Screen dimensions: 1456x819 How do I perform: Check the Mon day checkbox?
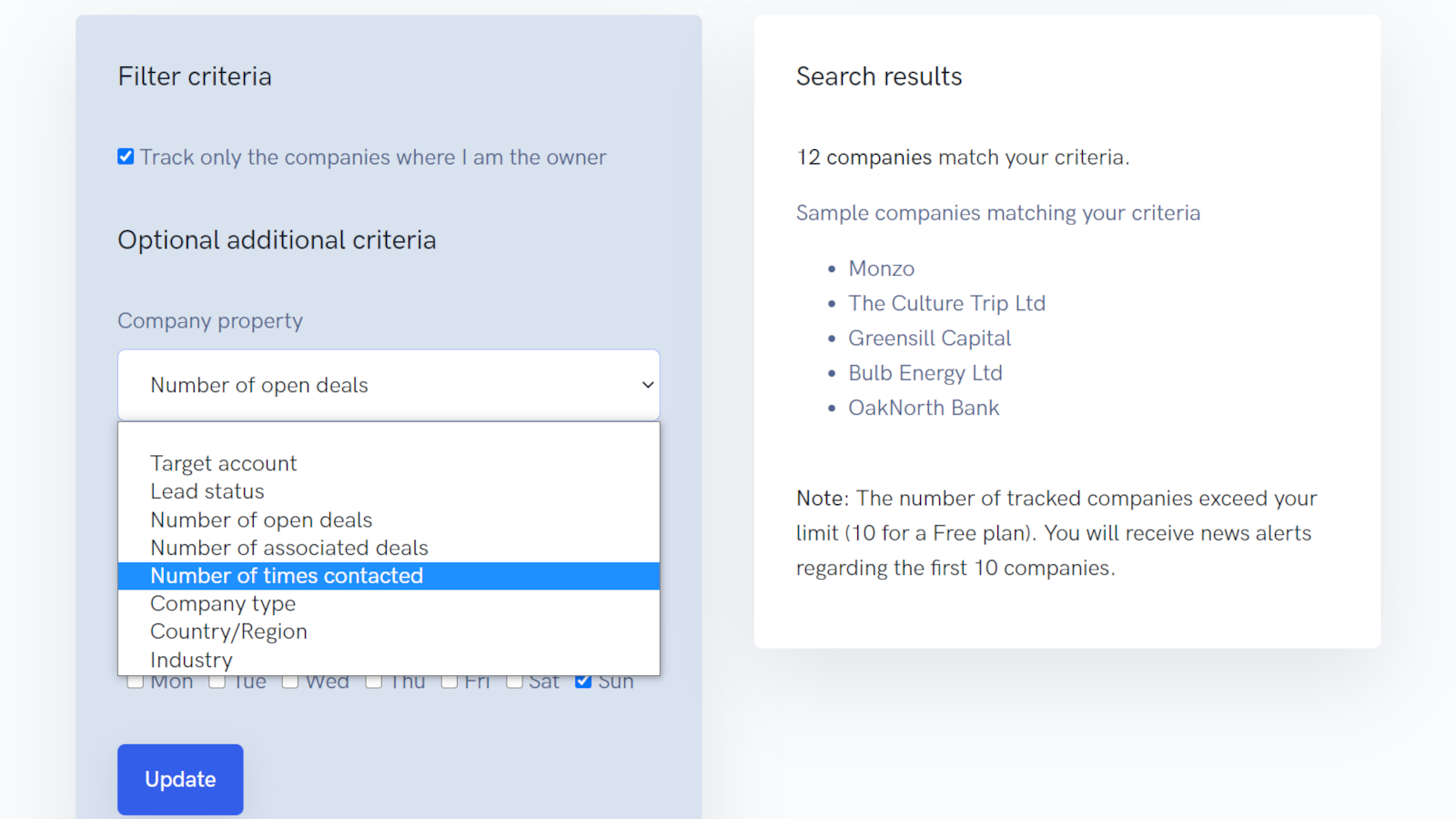point(135,682)
